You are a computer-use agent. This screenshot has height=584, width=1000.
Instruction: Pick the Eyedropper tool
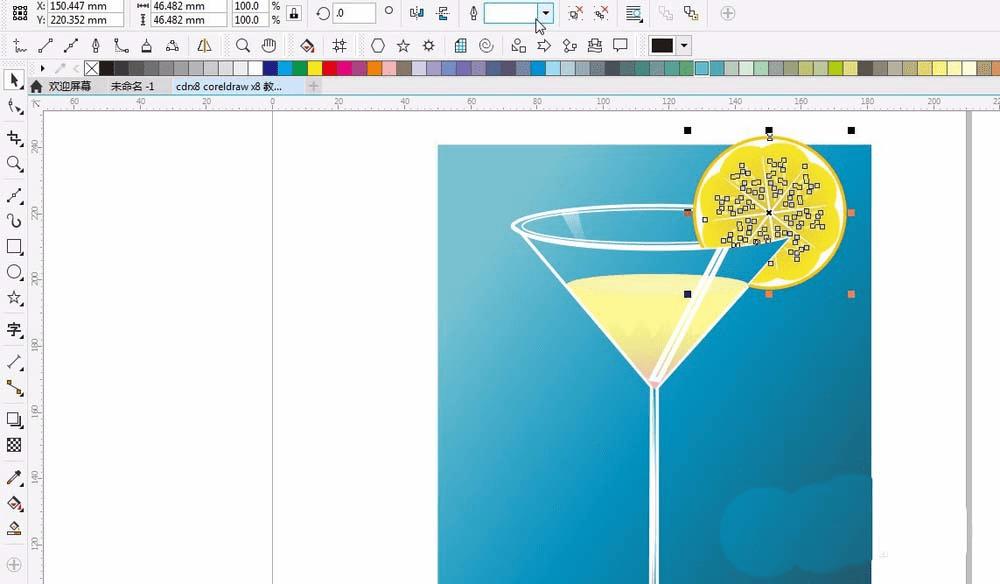tap(14, 478)
